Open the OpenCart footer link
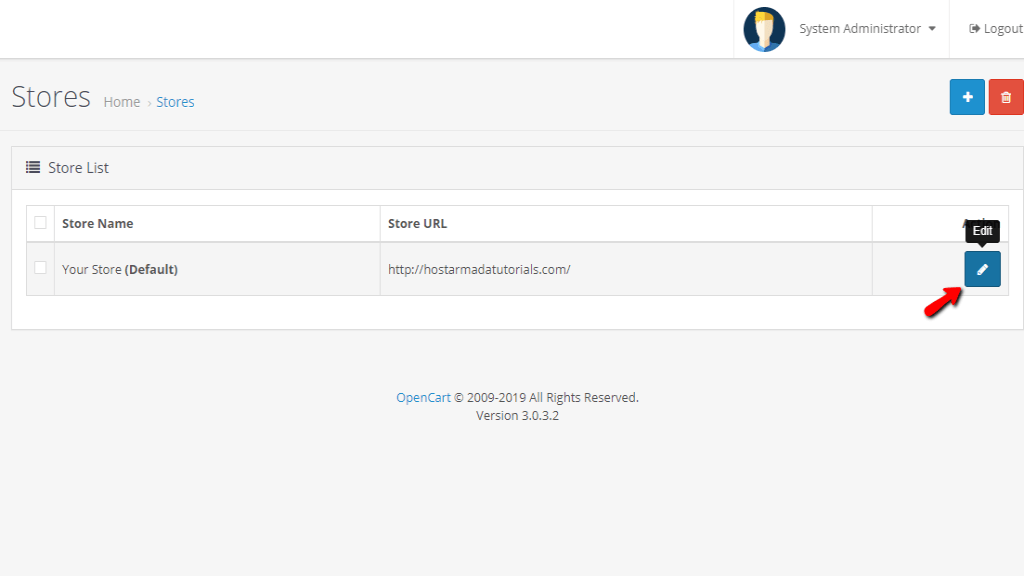Screen dimensions: 1024x576 pyautogui.click(x=424, y=397)
